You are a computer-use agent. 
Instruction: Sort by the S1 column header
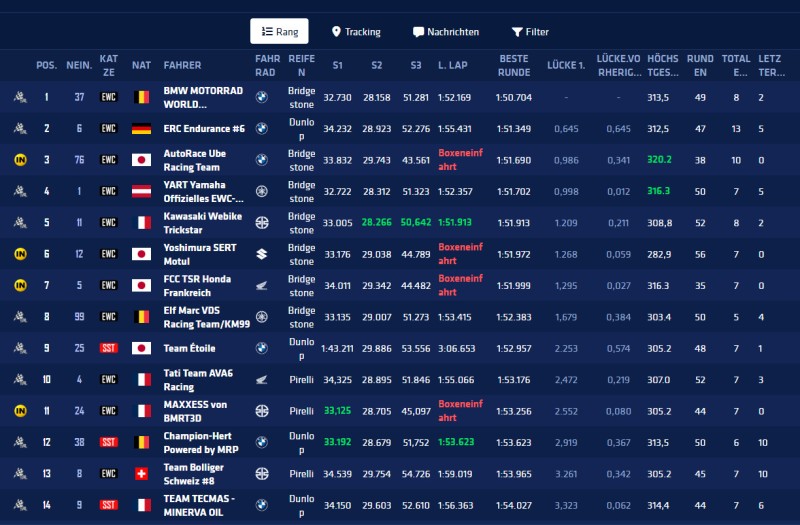tap(337, 65)
